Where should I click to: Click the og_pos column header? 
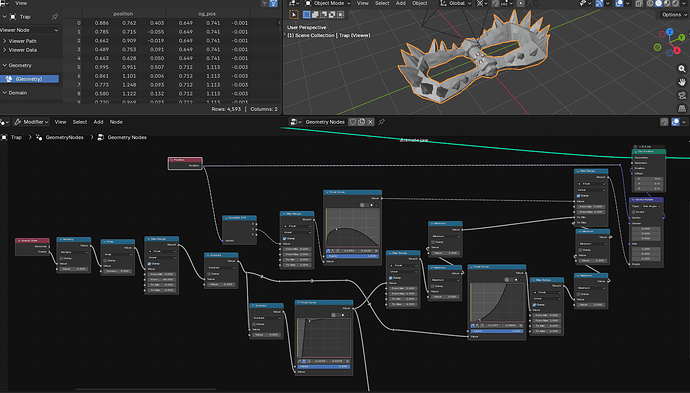pos(207,14)
